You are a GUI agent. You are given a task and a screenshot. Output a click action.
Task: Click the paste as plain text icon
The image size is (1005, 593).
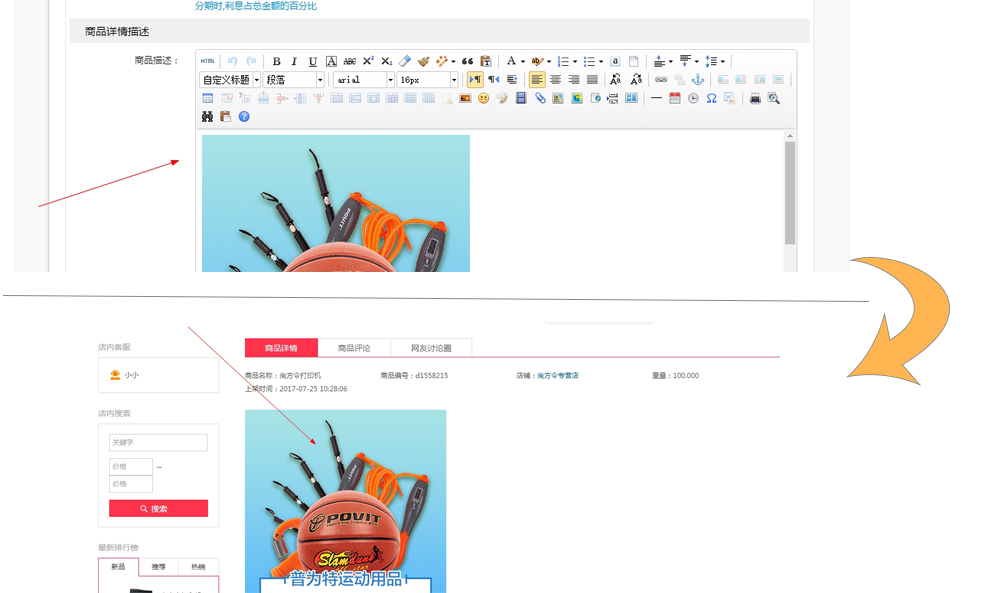(x=486, y=62)
